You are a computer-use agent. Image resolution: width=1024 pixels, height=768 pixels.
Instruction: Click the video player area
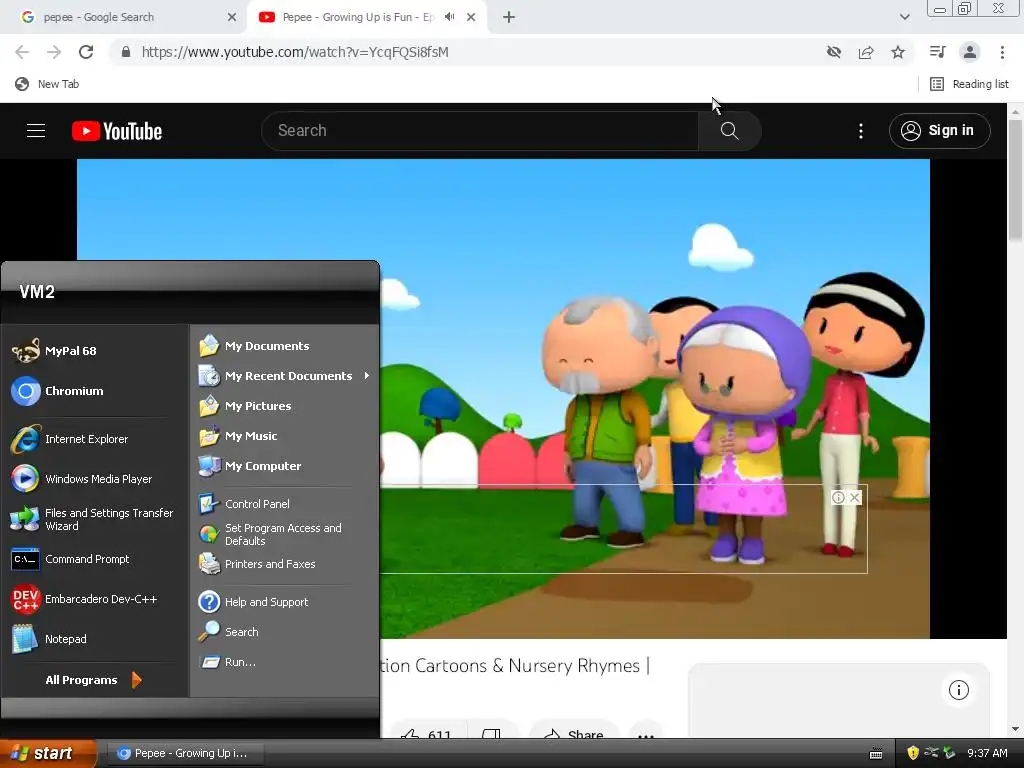click(503, 398)
